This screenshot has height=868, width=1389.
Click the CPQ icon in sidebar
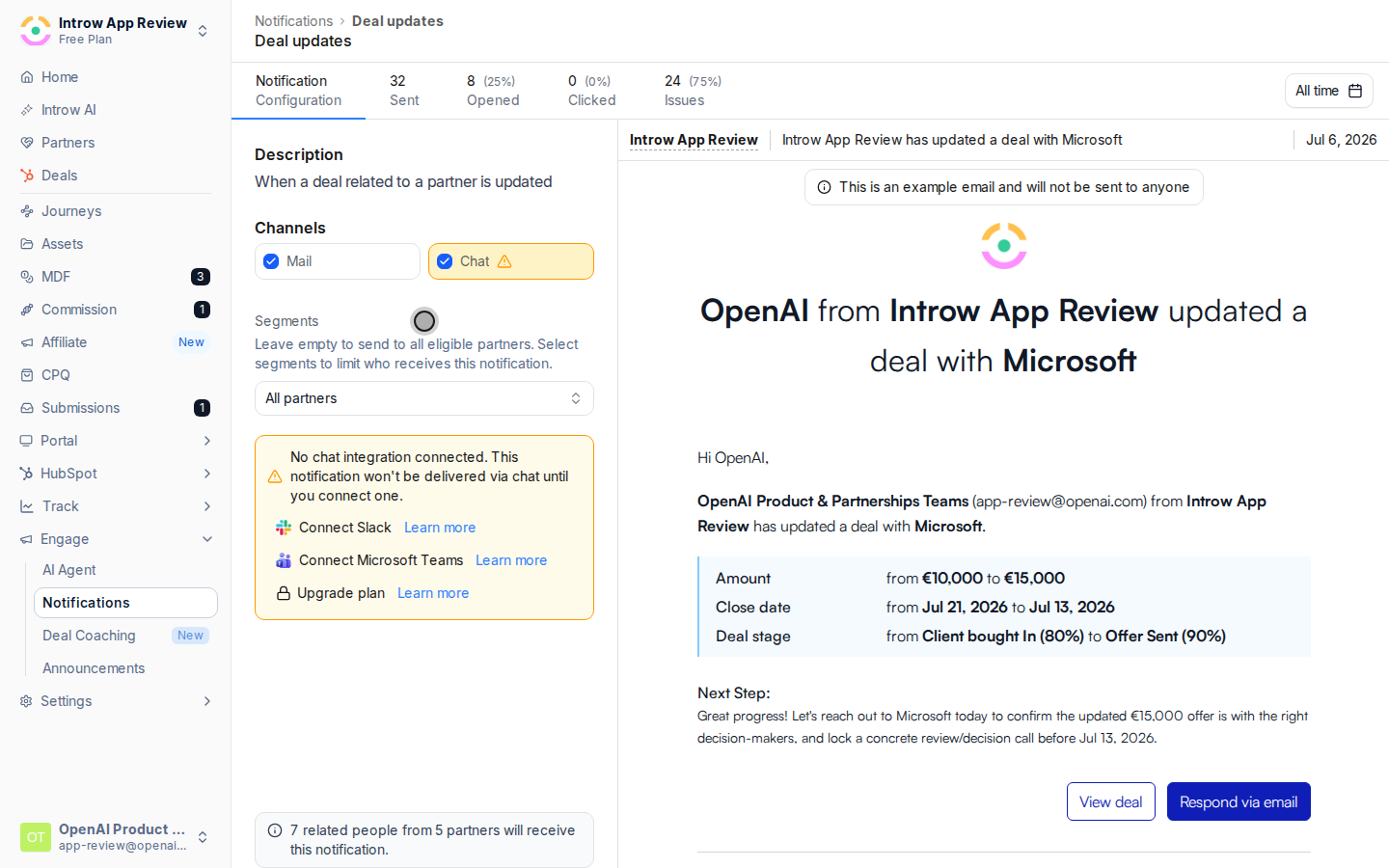27,375
